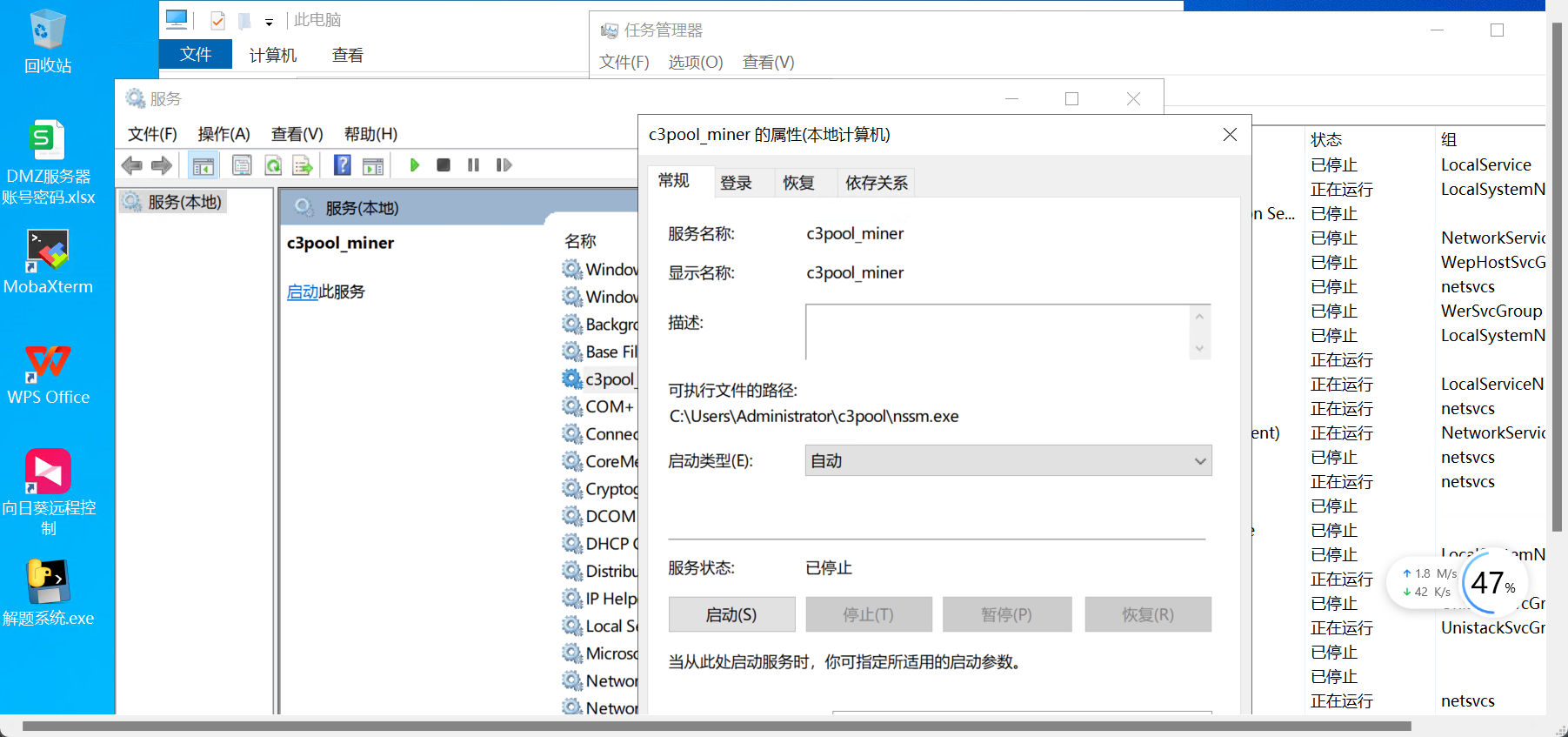
Task: Click c3pool_miner executable path text
Action: point(814,417)
